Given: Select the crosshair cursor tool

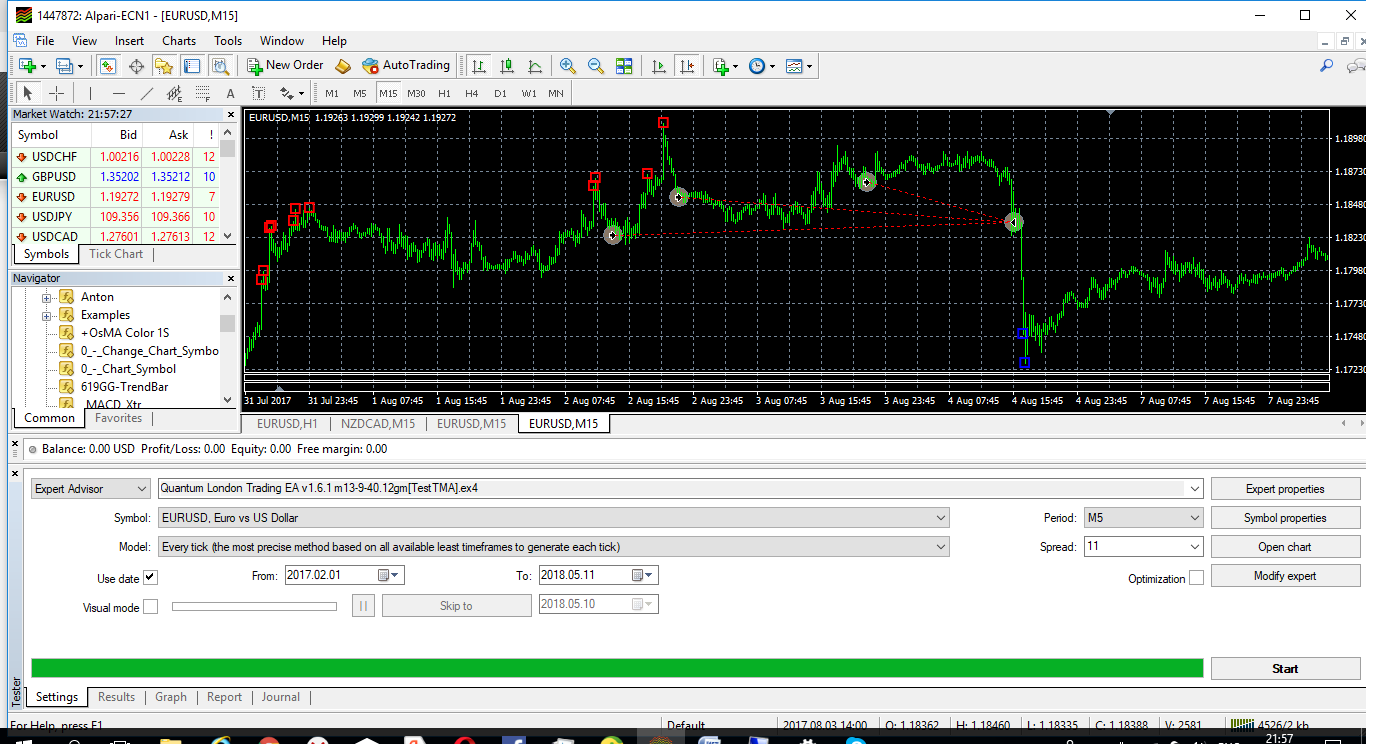Looking at the screenshot, I should click(x=57, y=93).
